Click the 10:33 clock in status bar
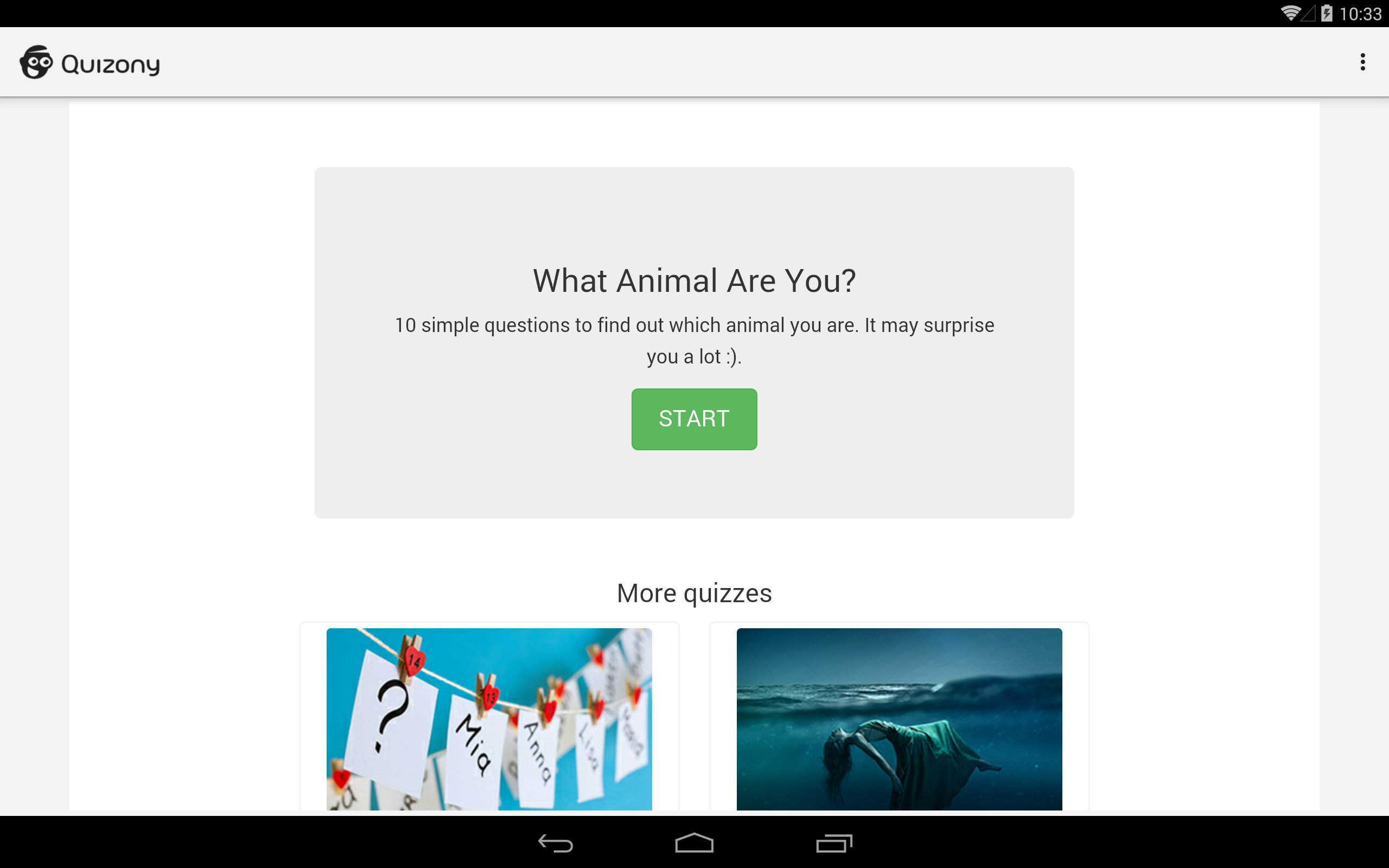The image size is (1389, 868). [1360, 14]
